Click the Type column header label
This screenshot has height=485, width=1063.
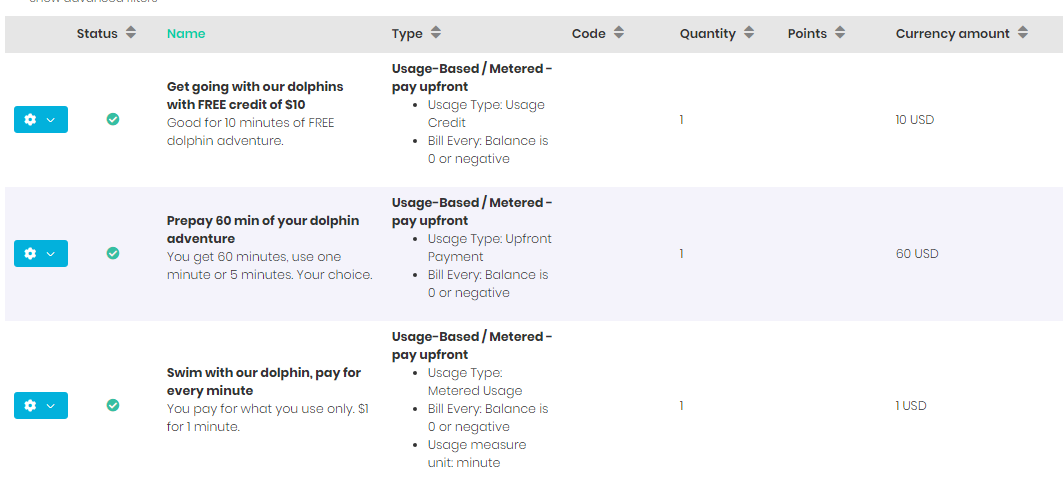point(407,34)
